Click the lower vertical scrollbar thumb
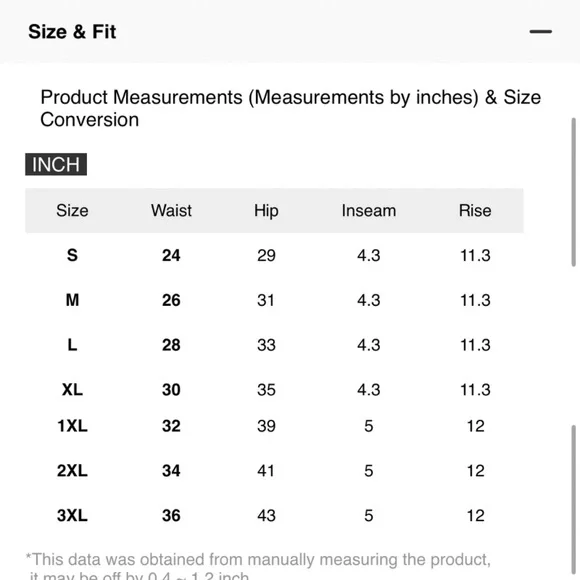Viewport: 580px width, 580px height. coord(573,502)
